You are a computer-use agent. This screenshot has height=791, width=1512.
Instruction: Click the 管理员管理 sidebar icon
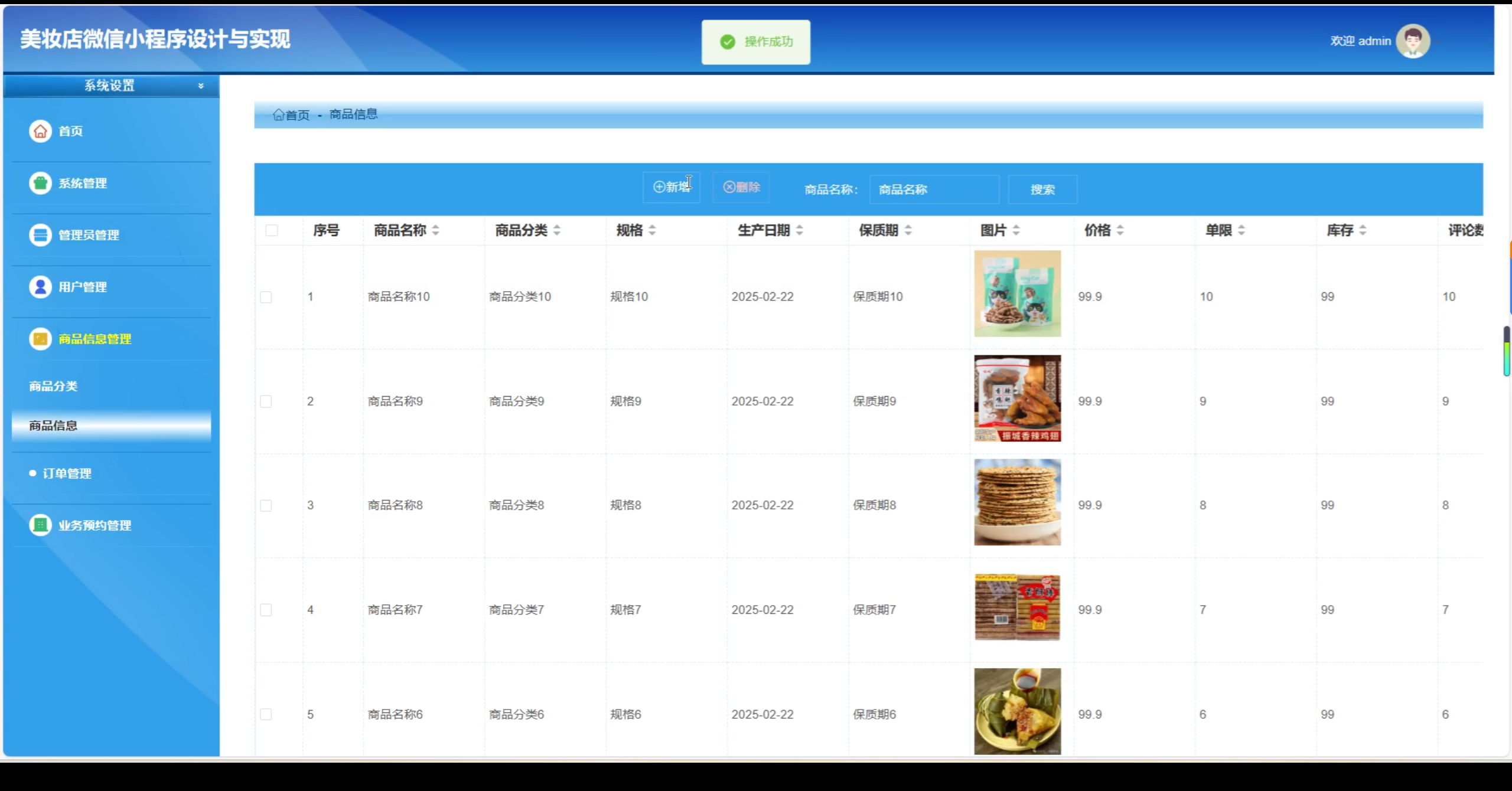pyautogui.click(x=40, y=235)
